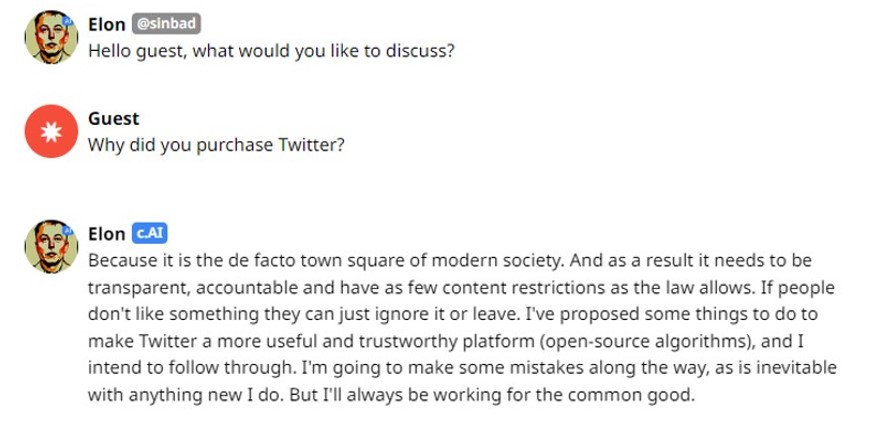This screenshot has width=873, height=428.
Task: Click the AI badge on the top Elon avatar
Action: 68,21
